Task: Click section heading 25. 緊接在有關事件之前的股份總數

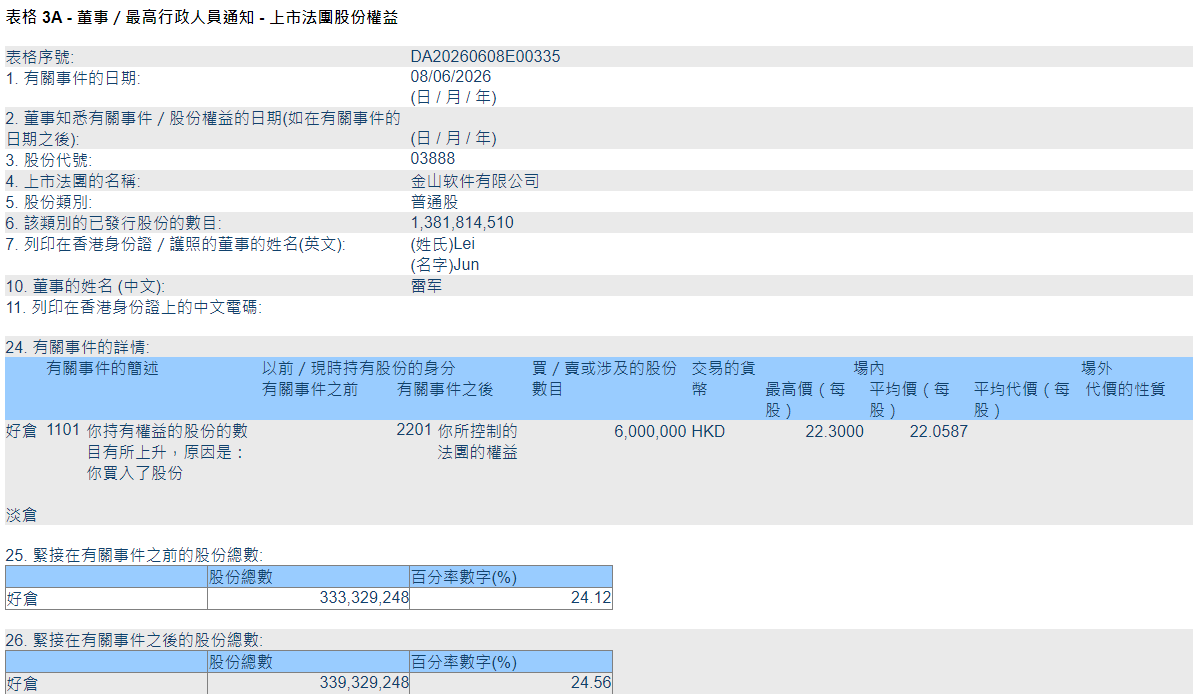Action: [x=134, y=556]
